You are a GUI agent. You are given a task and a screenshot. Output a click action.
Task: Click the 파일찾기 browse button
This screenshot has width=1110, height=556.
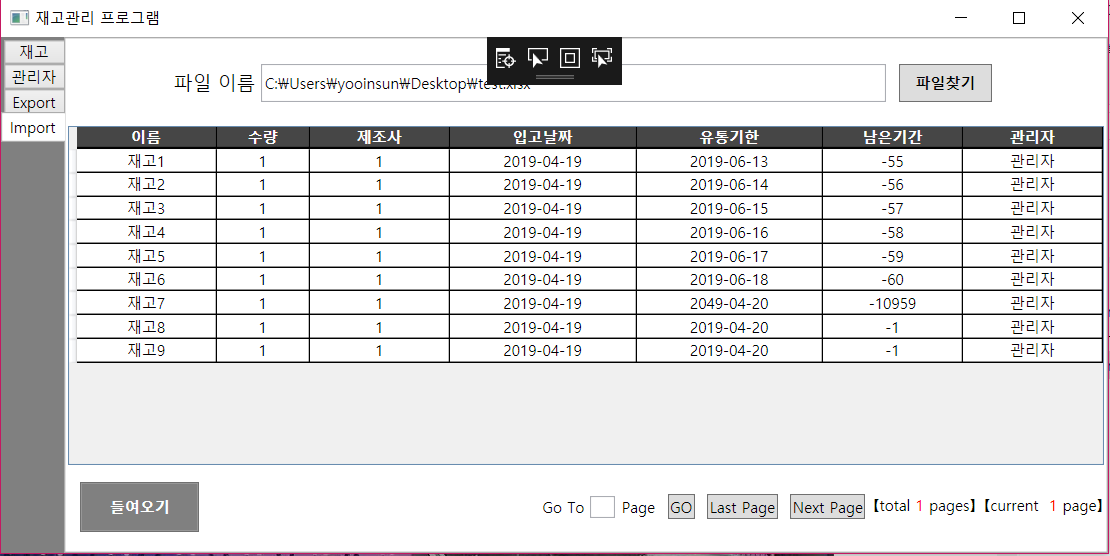[x=945, y=83]
